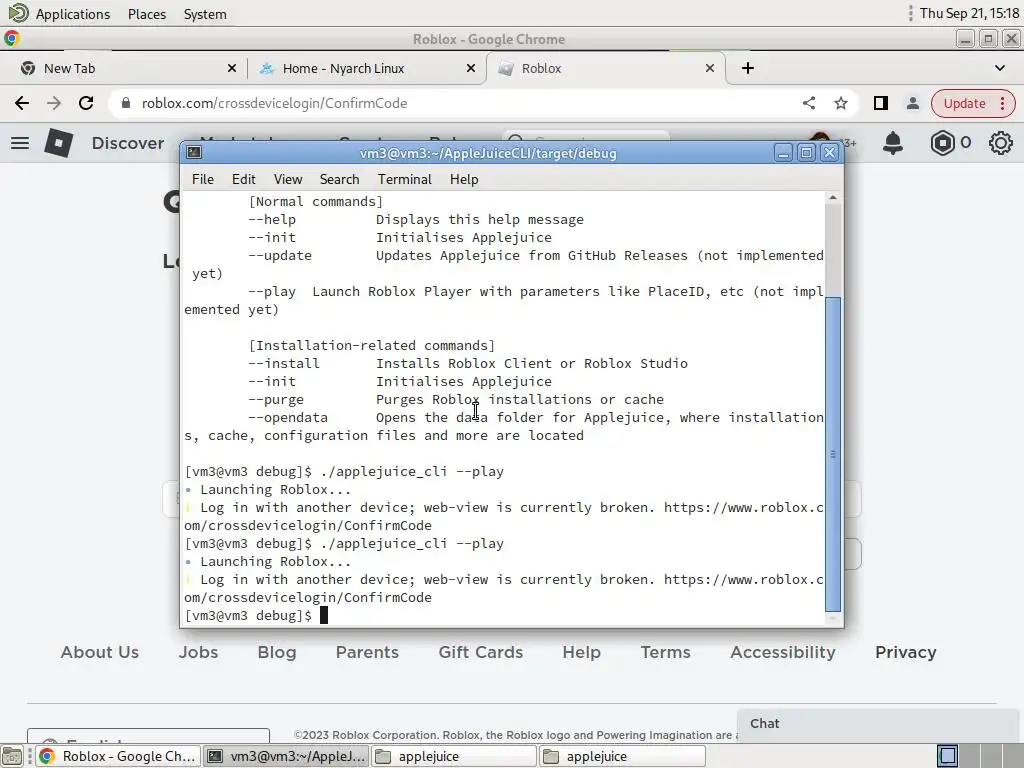Open the Applications menu
This screenshot has width=1024, height=768.
pyautogui.click(x=60, y=14)
